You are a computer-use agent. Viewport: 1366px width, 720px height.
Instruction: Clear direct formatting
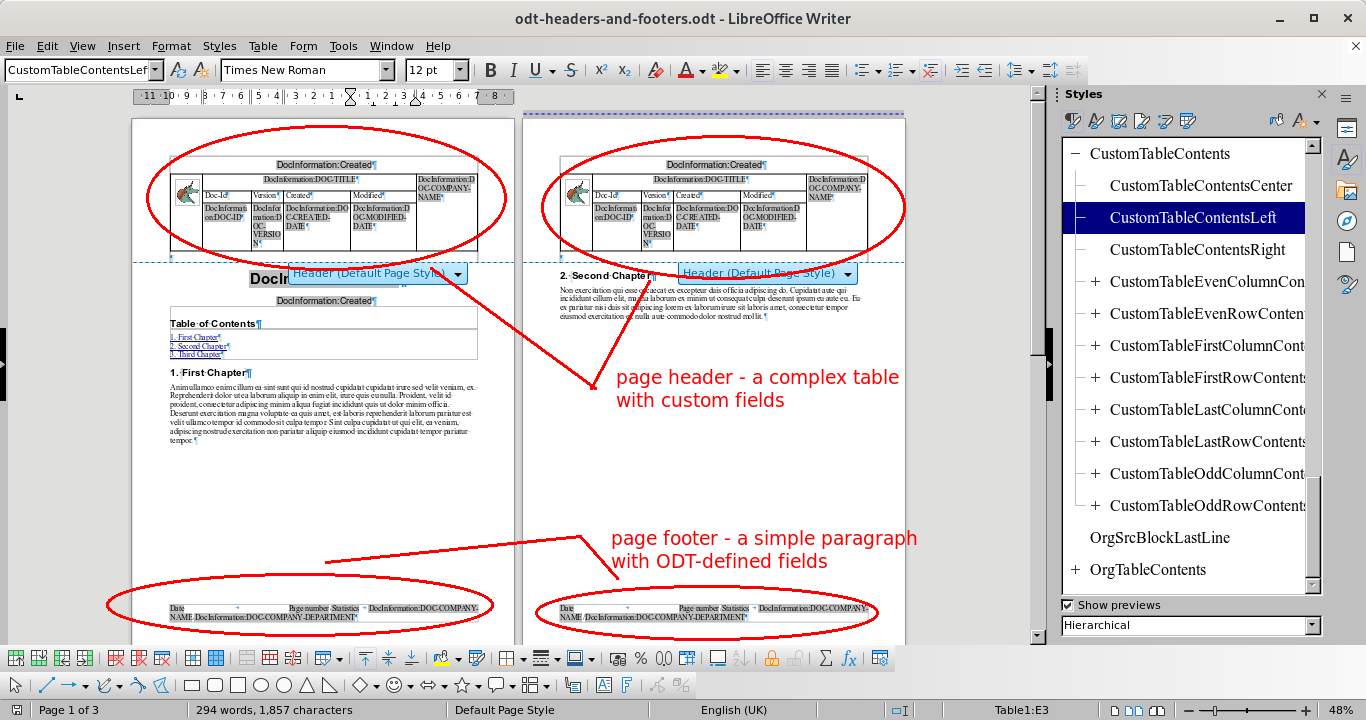pyautogui.click(x=655, y=70)
